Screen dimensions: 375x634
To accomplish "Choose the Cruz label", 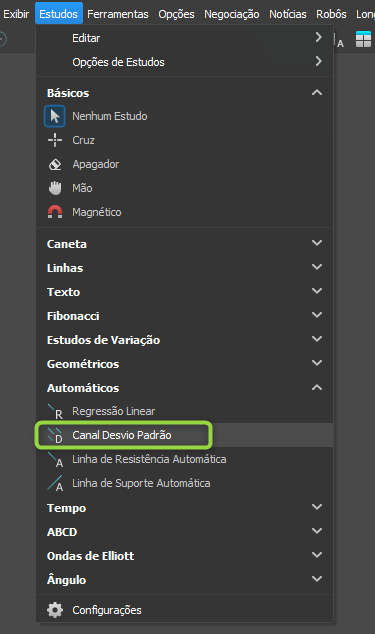I will click(83, 140).
